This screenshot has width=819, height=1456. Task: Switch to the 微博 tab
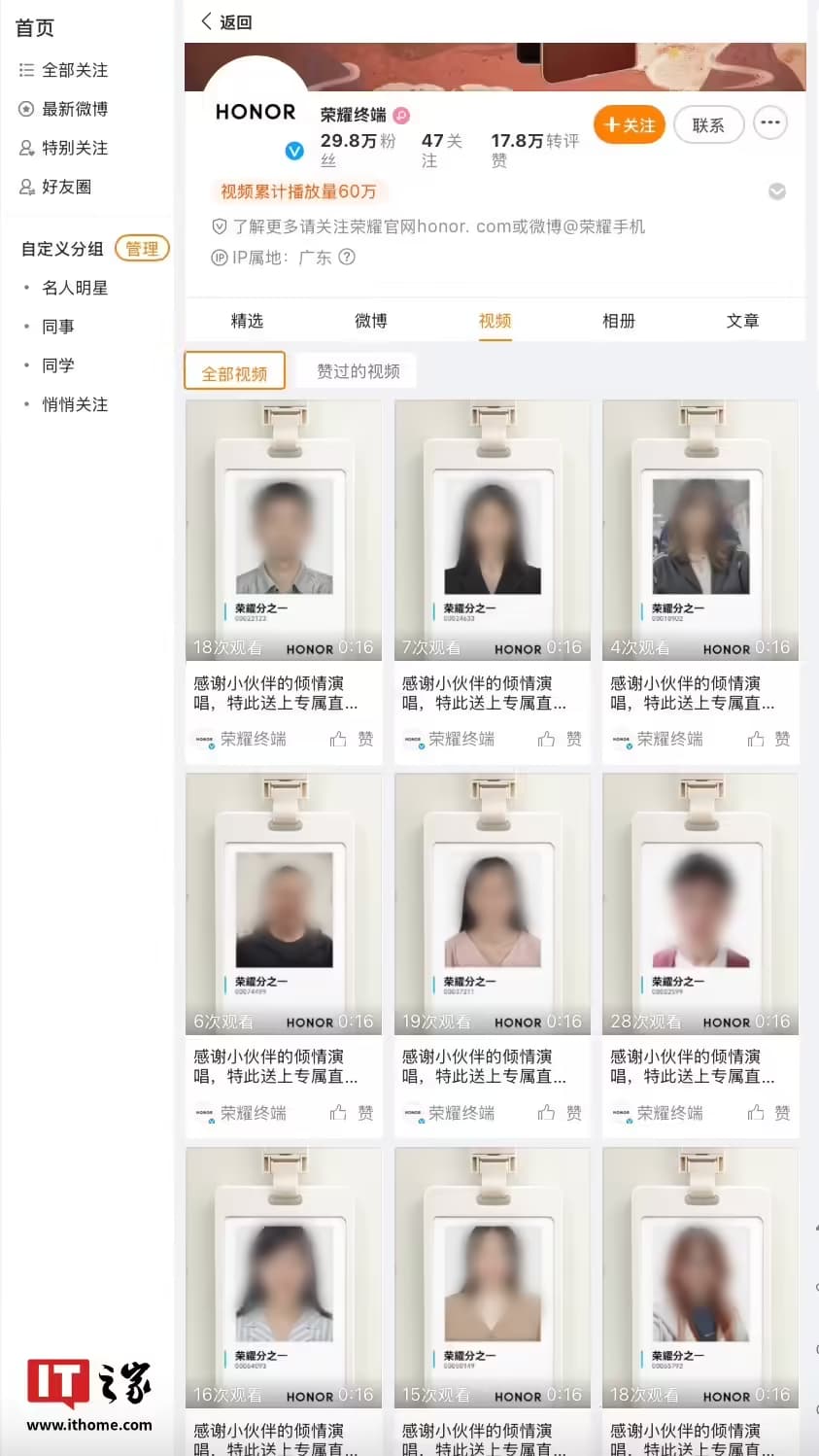[x=370, y=321]
